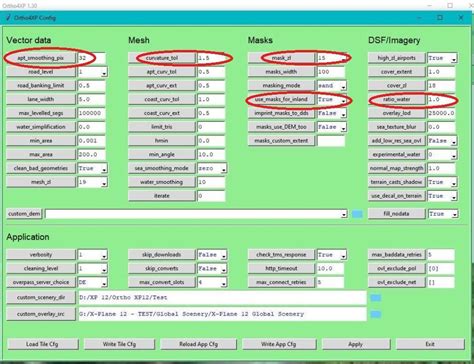Open the masks_use_DEM_too dropdown
Viewport: 474px width, 364px height.
click(x=343, y=127)
